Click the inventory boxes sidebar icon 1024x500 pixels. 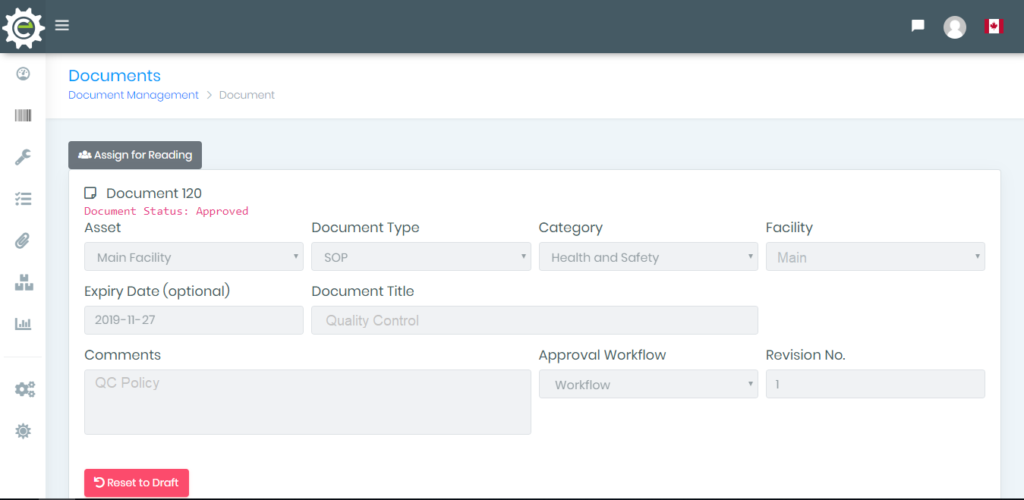(24, 283)
